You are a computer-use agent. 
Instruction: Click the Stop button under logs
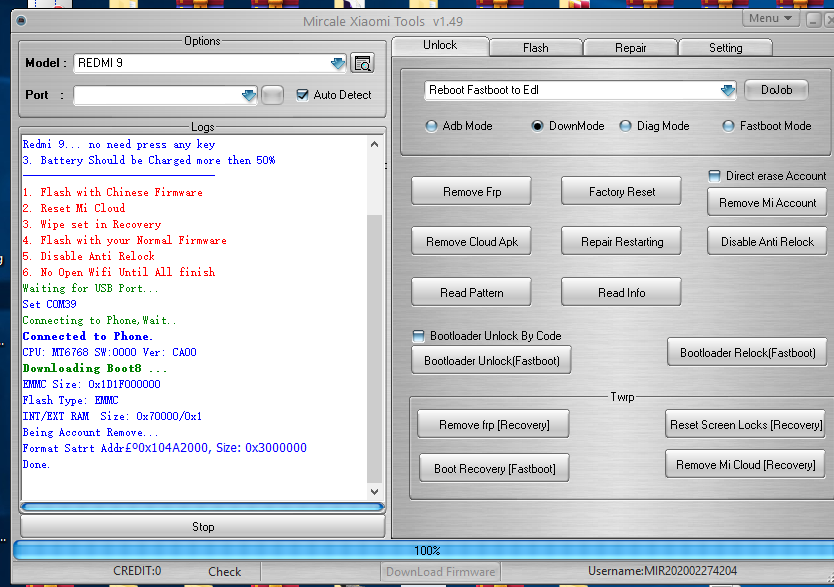point(203,526)
